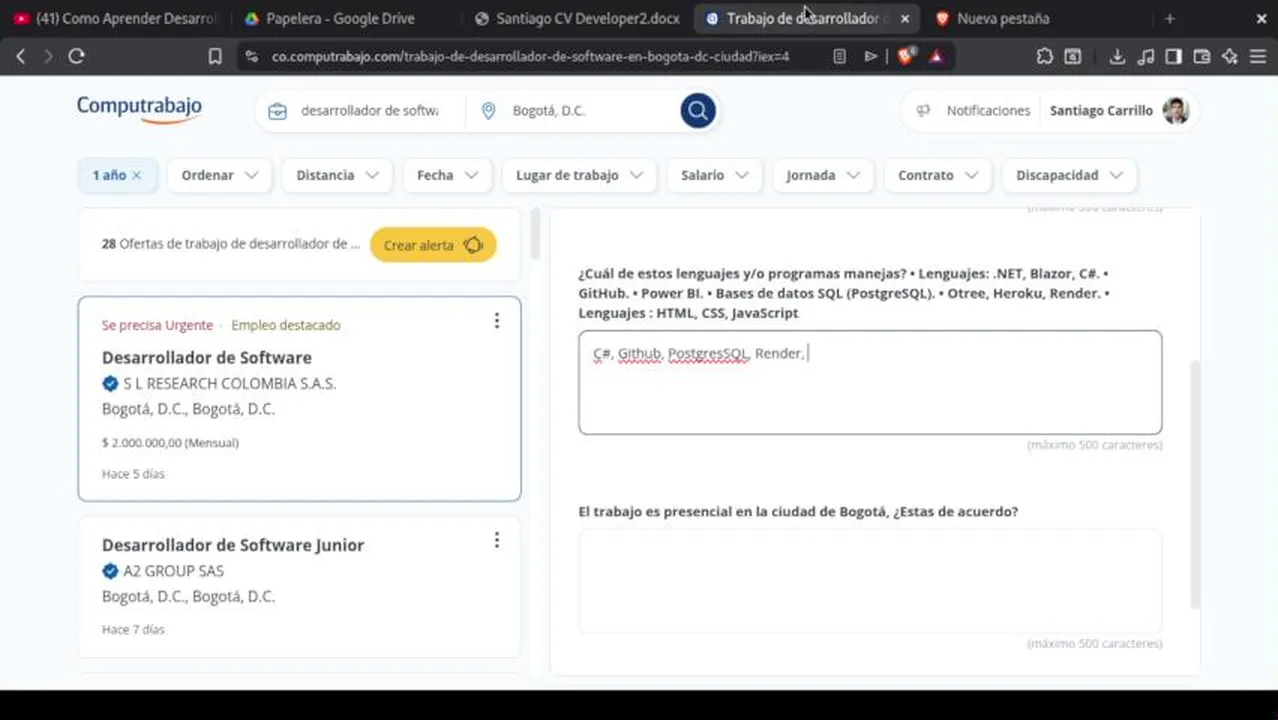Open the Fecha filter dropdown
Screen dimensions: 1278x720
pos(447,175)
